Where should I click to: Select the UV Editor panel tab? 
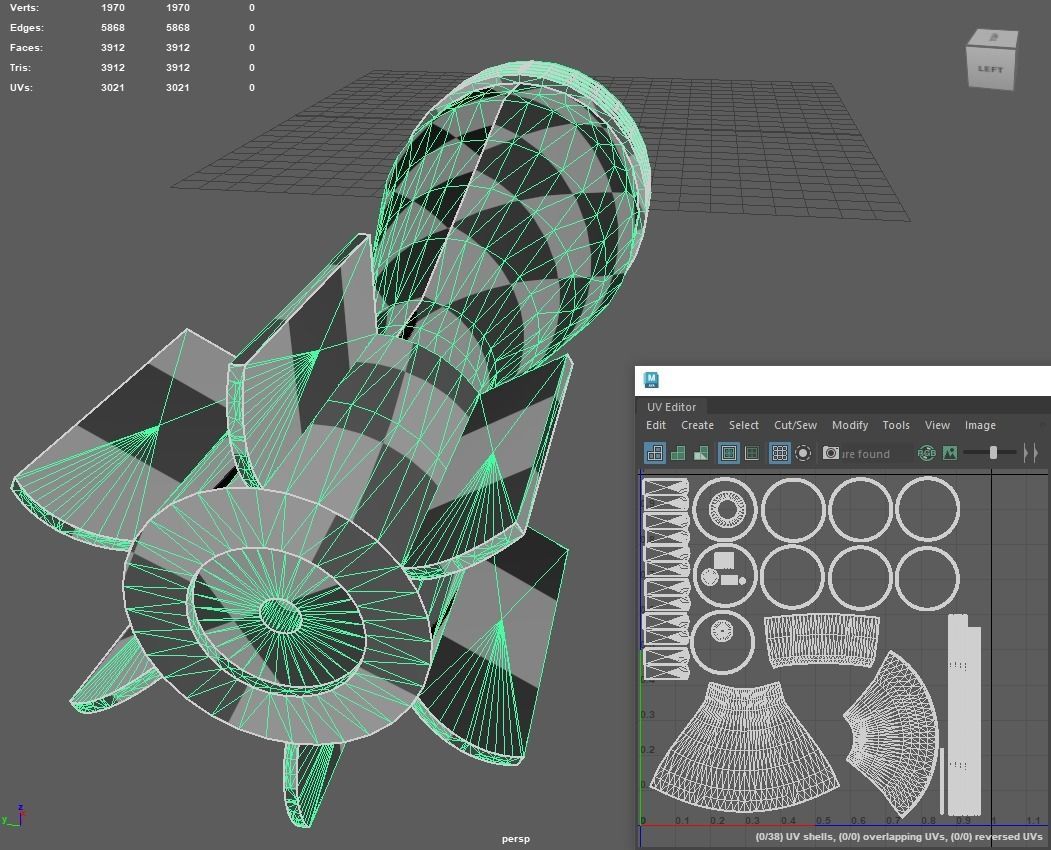(x=671, y=407)
